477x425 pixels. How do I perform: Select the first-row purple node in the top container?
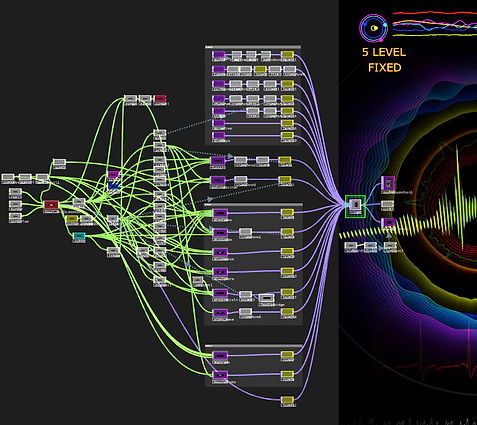(x=219, y=55)
